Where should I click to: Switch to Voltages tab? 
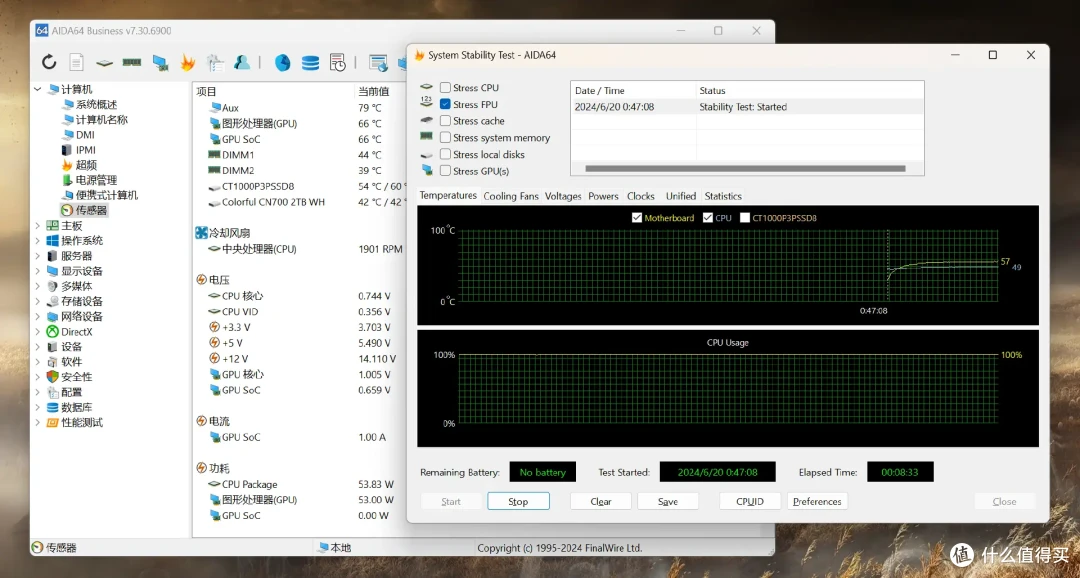(563, 196)
